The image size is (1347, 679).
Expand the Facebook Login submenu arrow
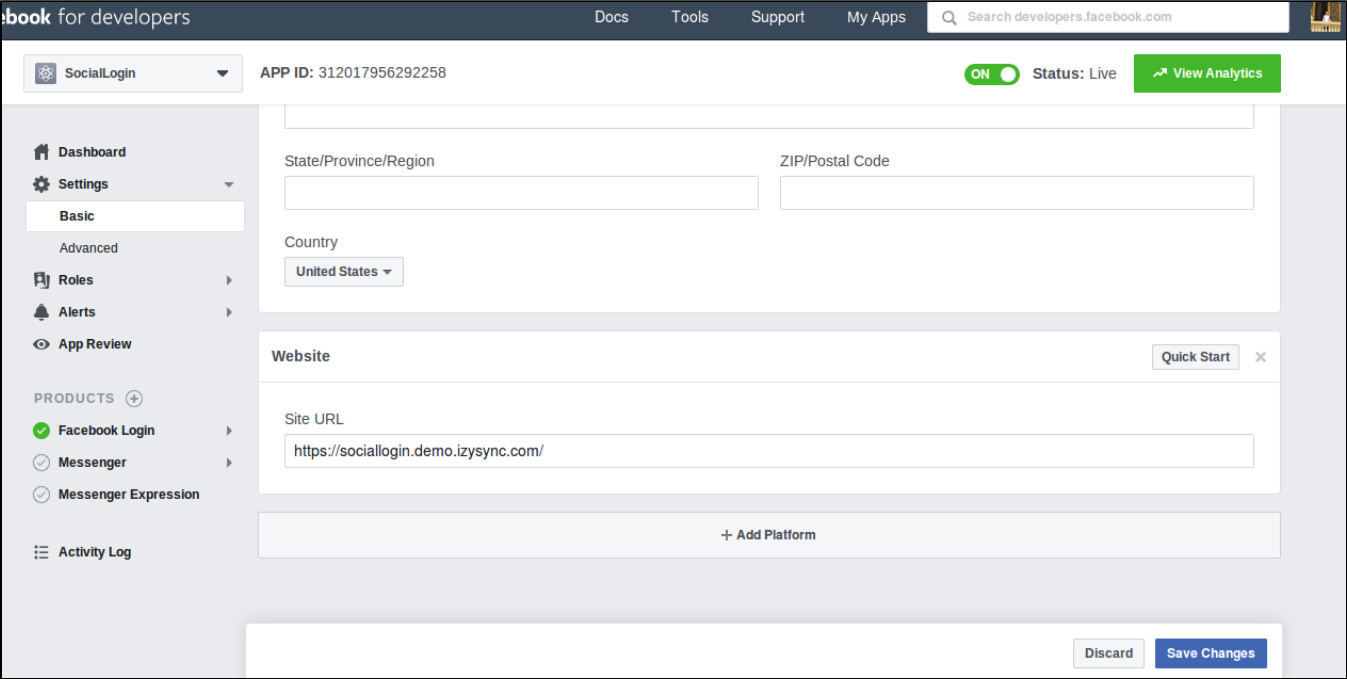229,430
